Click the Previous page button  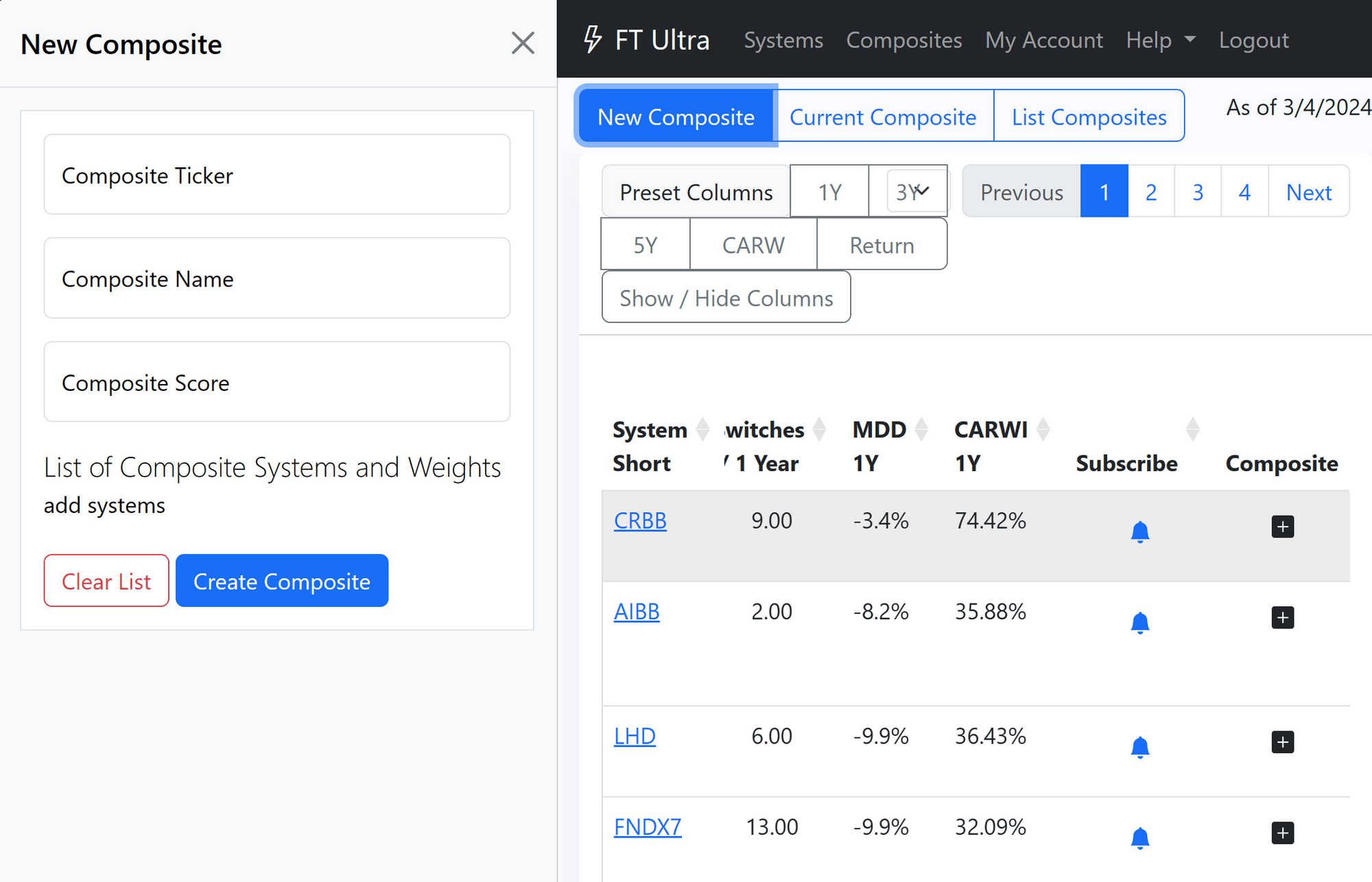pos(1021,191)
